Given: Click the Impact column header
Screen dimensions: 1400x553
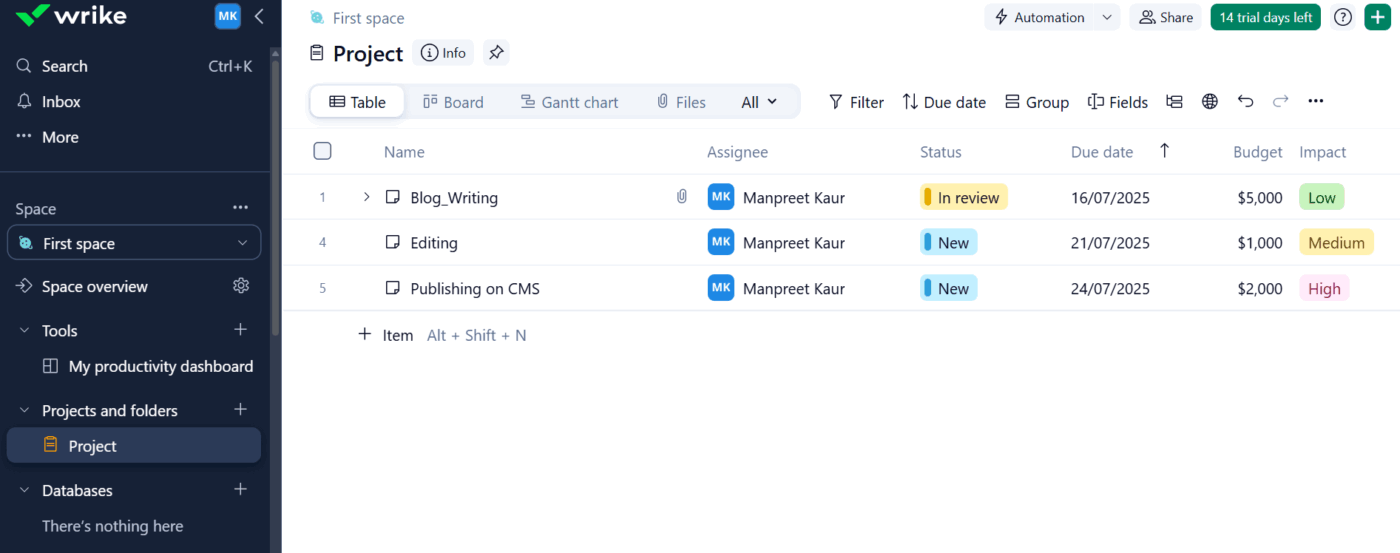Looking at the screenshot, I should click(x=1322, y=152).
